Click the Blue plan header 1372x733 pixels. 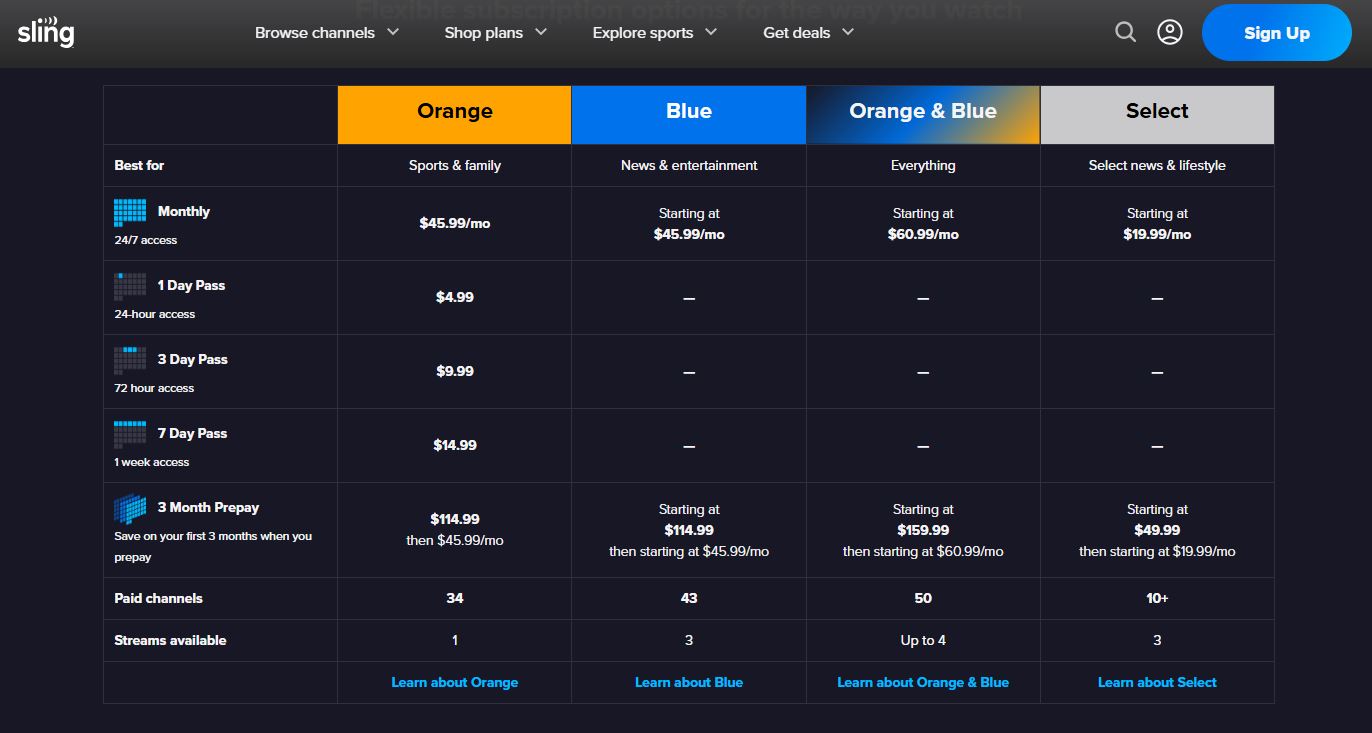pyautogui.click(x=689, y=115)
